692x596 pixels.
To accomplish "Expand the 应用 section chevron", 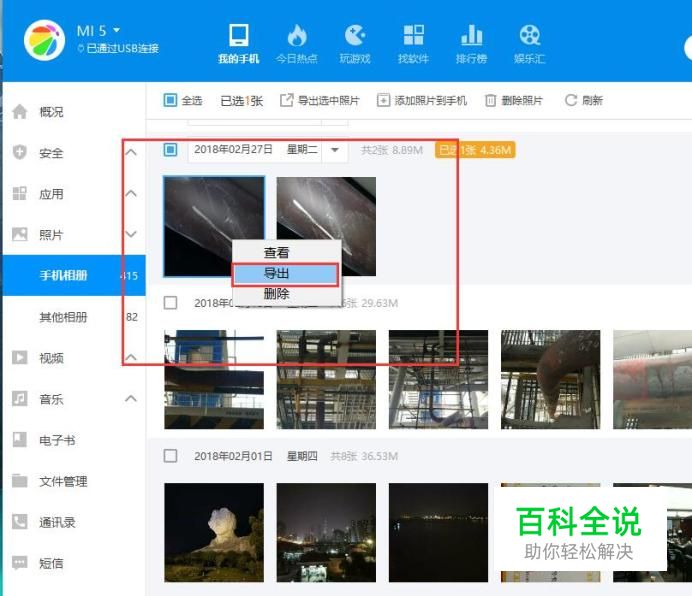I will tap(131, 193).
